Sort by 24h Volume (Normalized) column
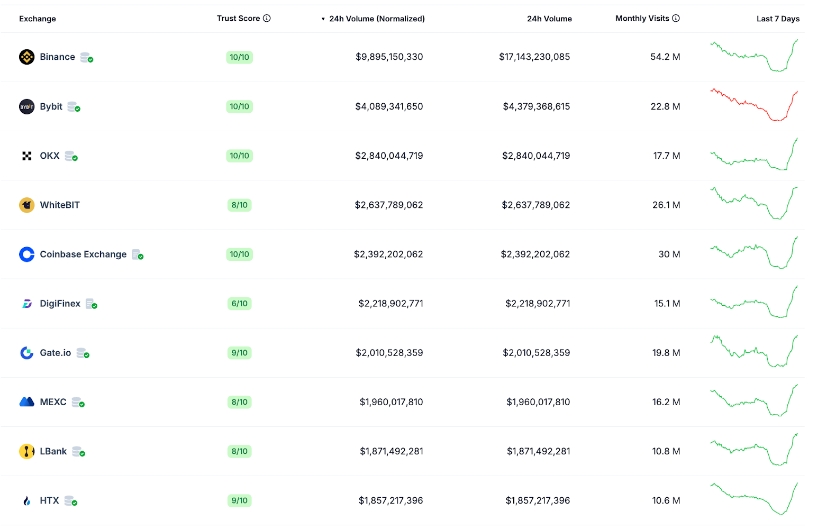The width and height of the screenshot is (834, 526). [376, 18]
